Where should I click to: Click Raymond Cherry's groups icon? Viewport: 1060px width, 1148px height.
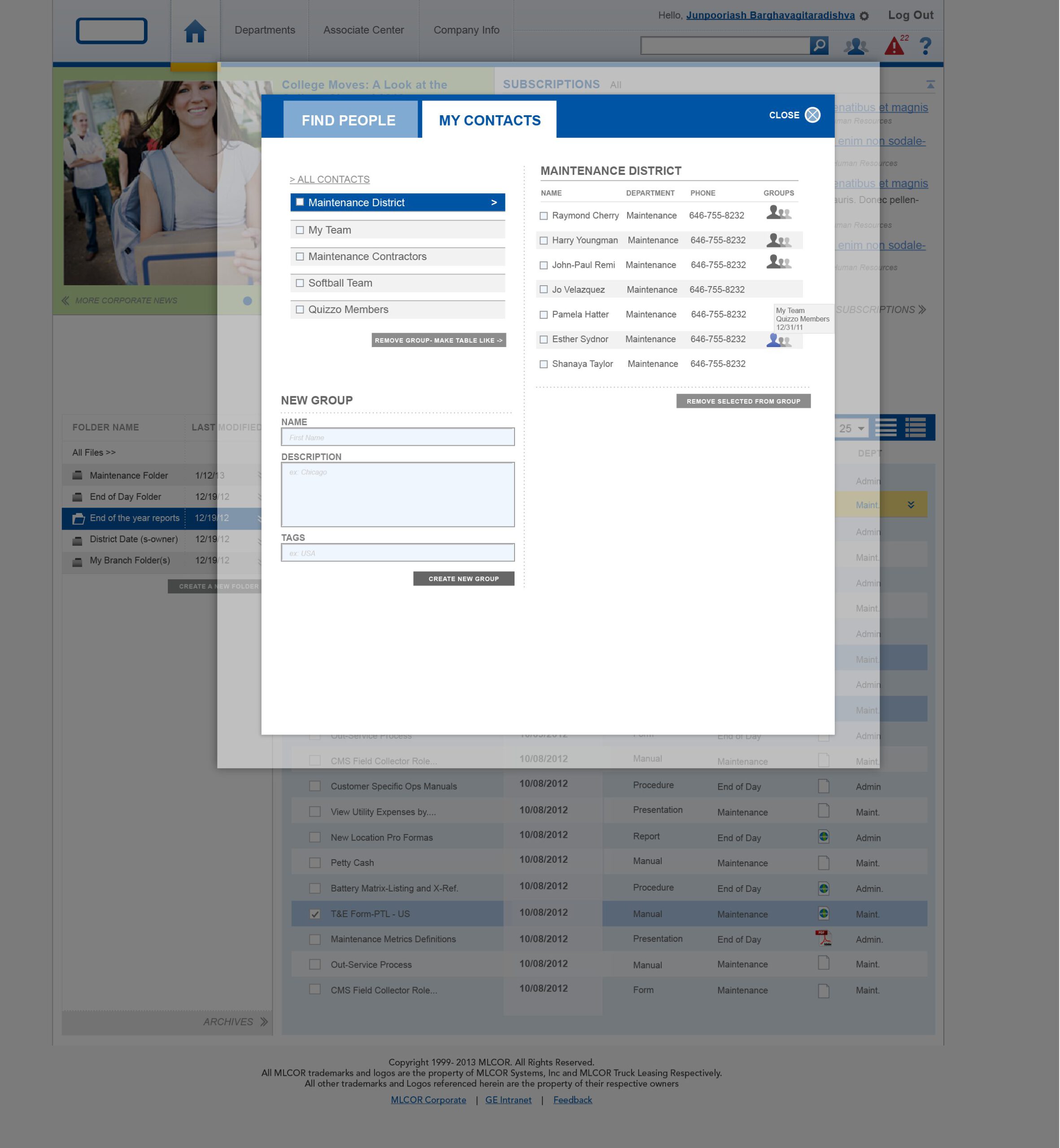click(778, 213)
